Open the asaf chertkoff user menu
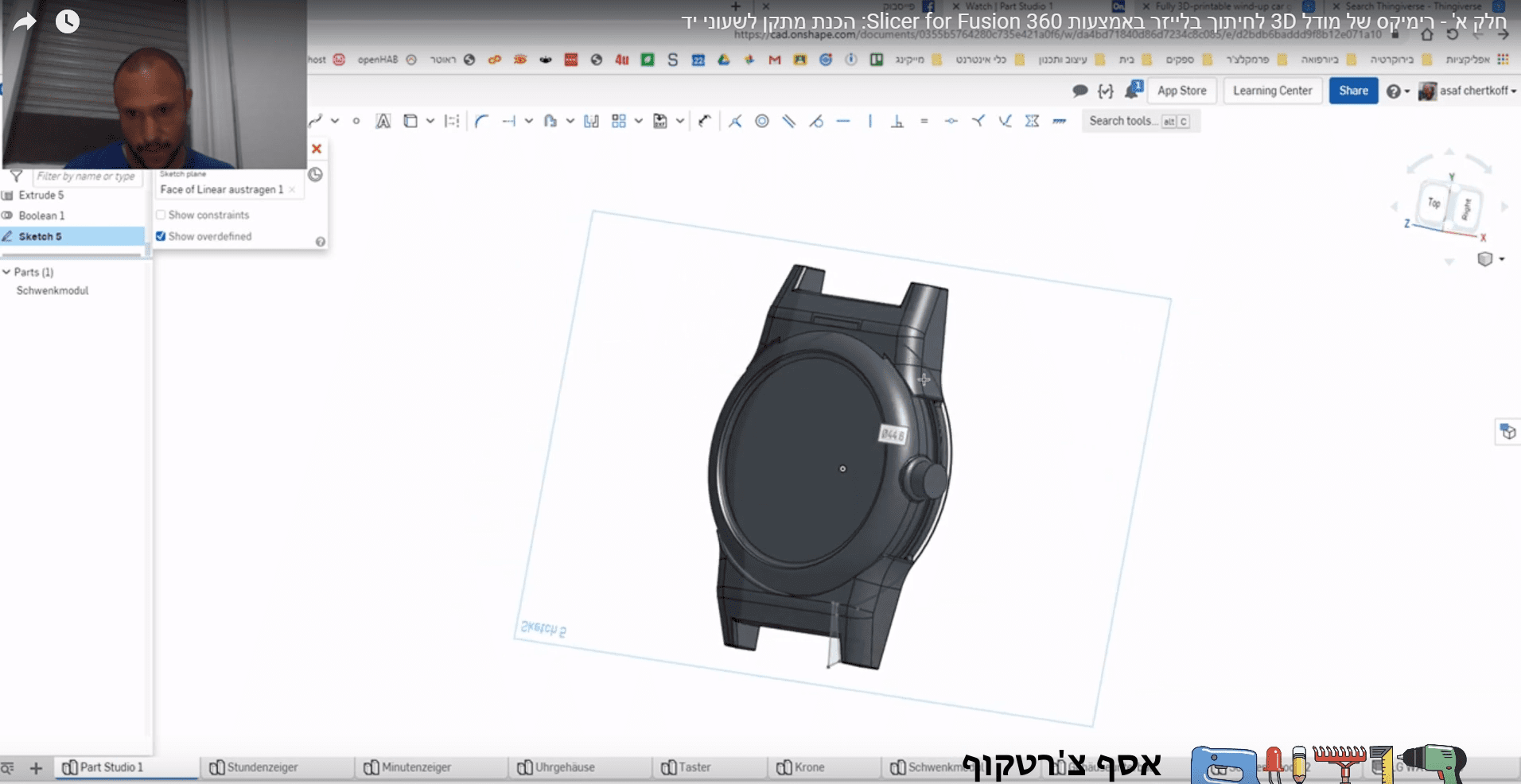This screenshot has width=1521, height=784. pos(1468,91)
